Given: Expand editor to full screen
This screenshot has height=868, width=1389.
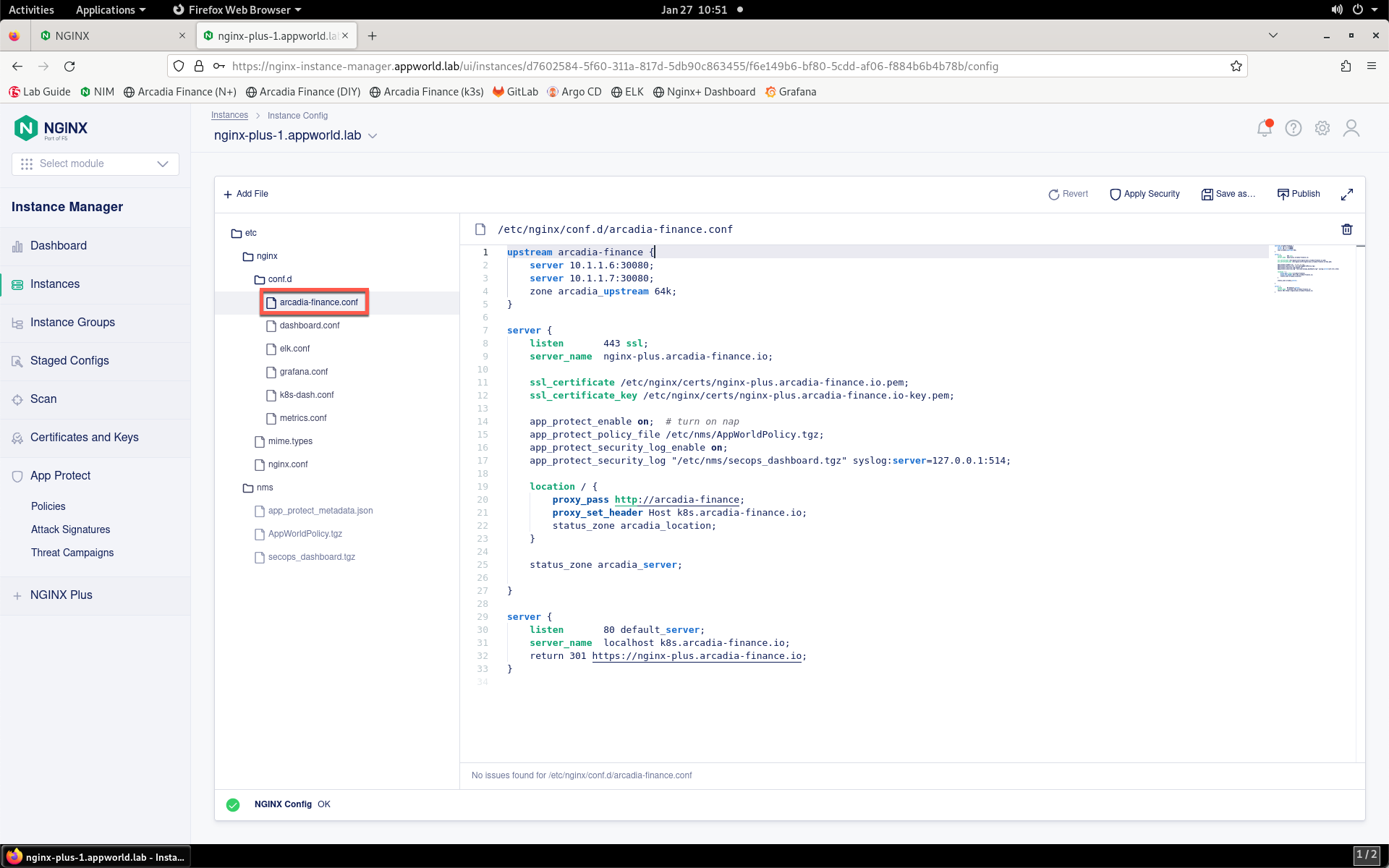Looking at the screenshot, I should coord(1347,194).
